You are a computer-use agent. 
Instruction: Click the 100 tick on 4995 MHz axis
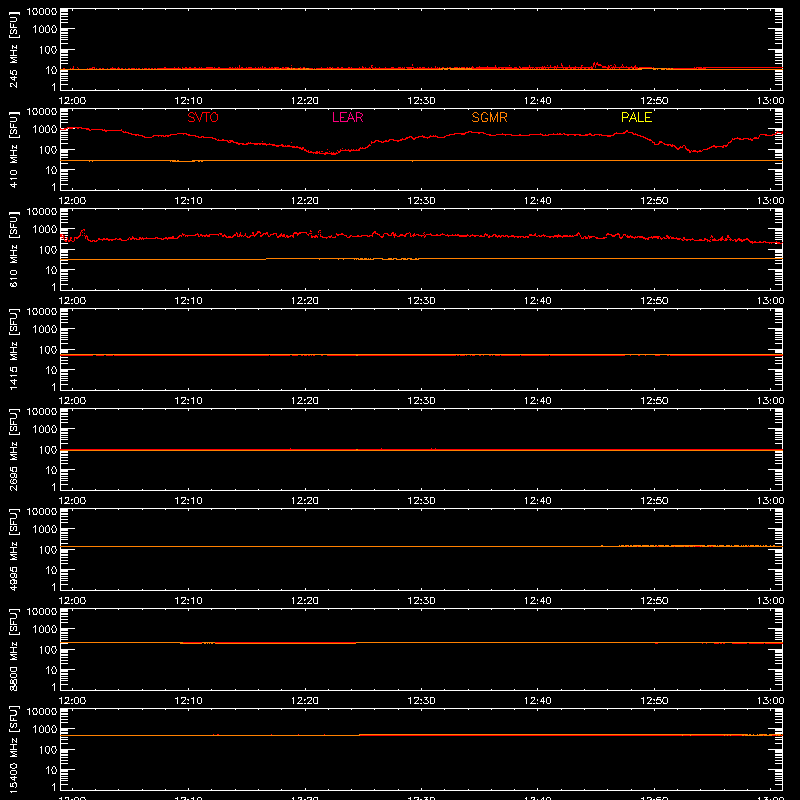(x=48, y=550)
